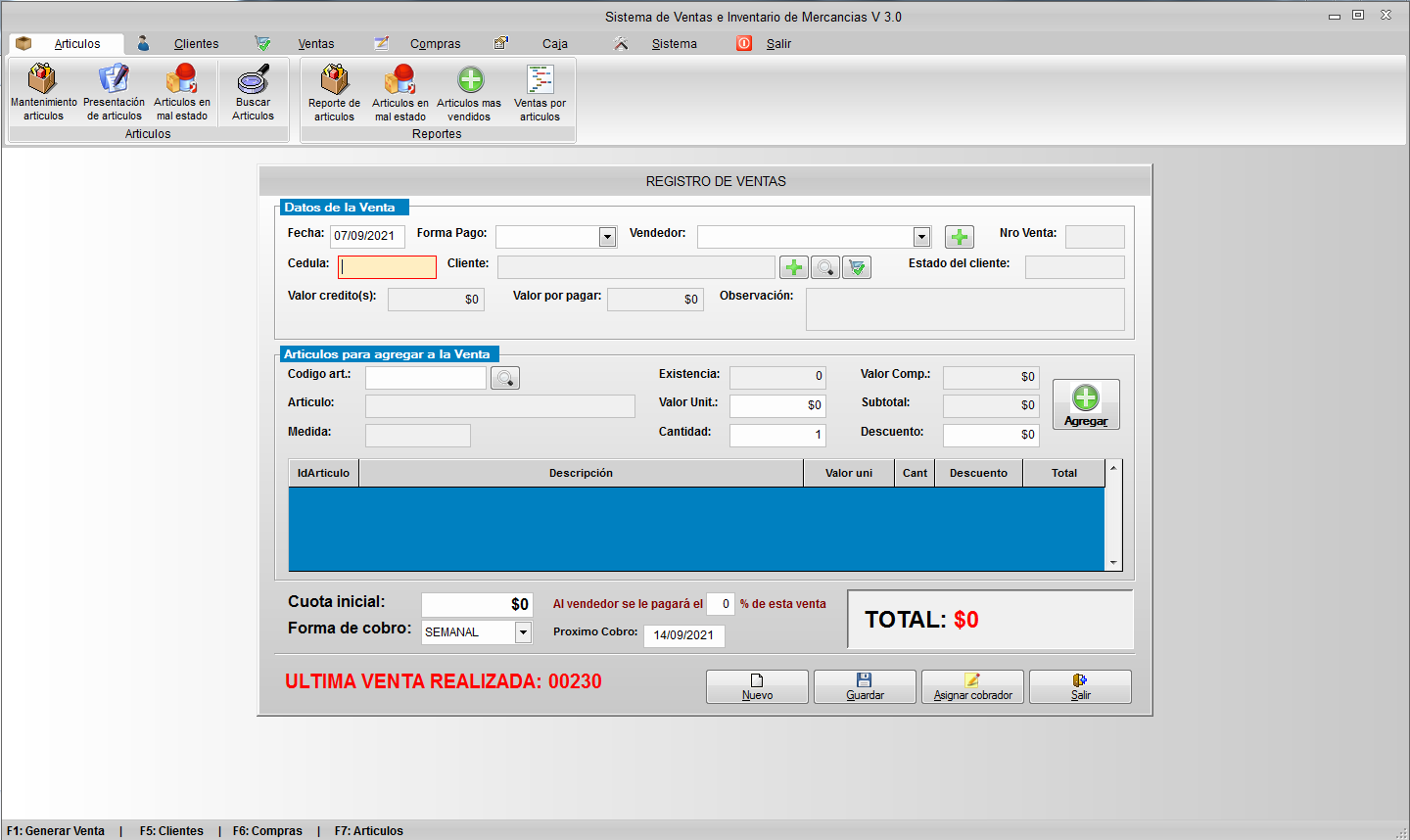Open Mantenimiento articulos from the ribbon

[x=43, y=92]
